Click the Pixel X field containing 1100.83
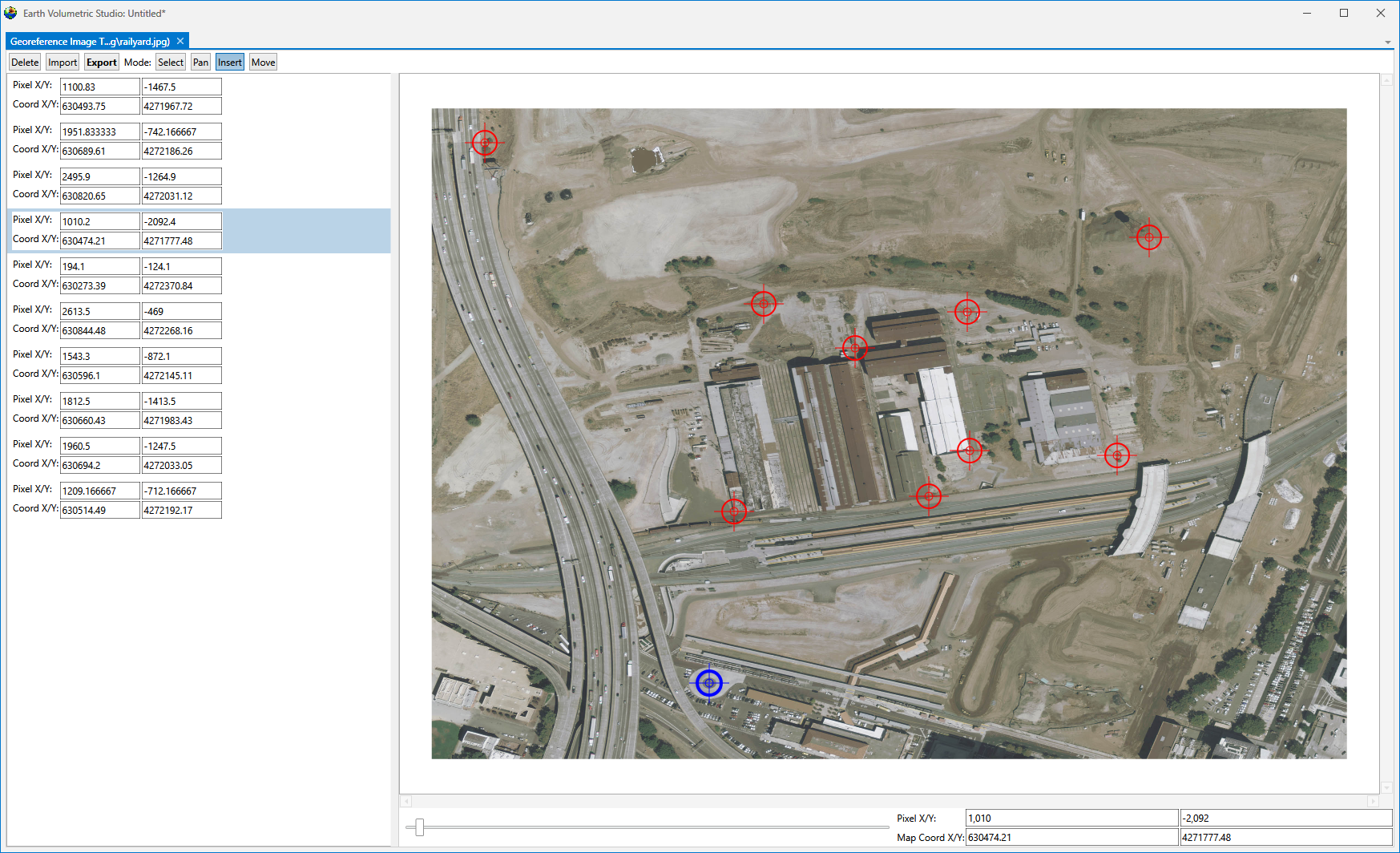 [99, 87]
